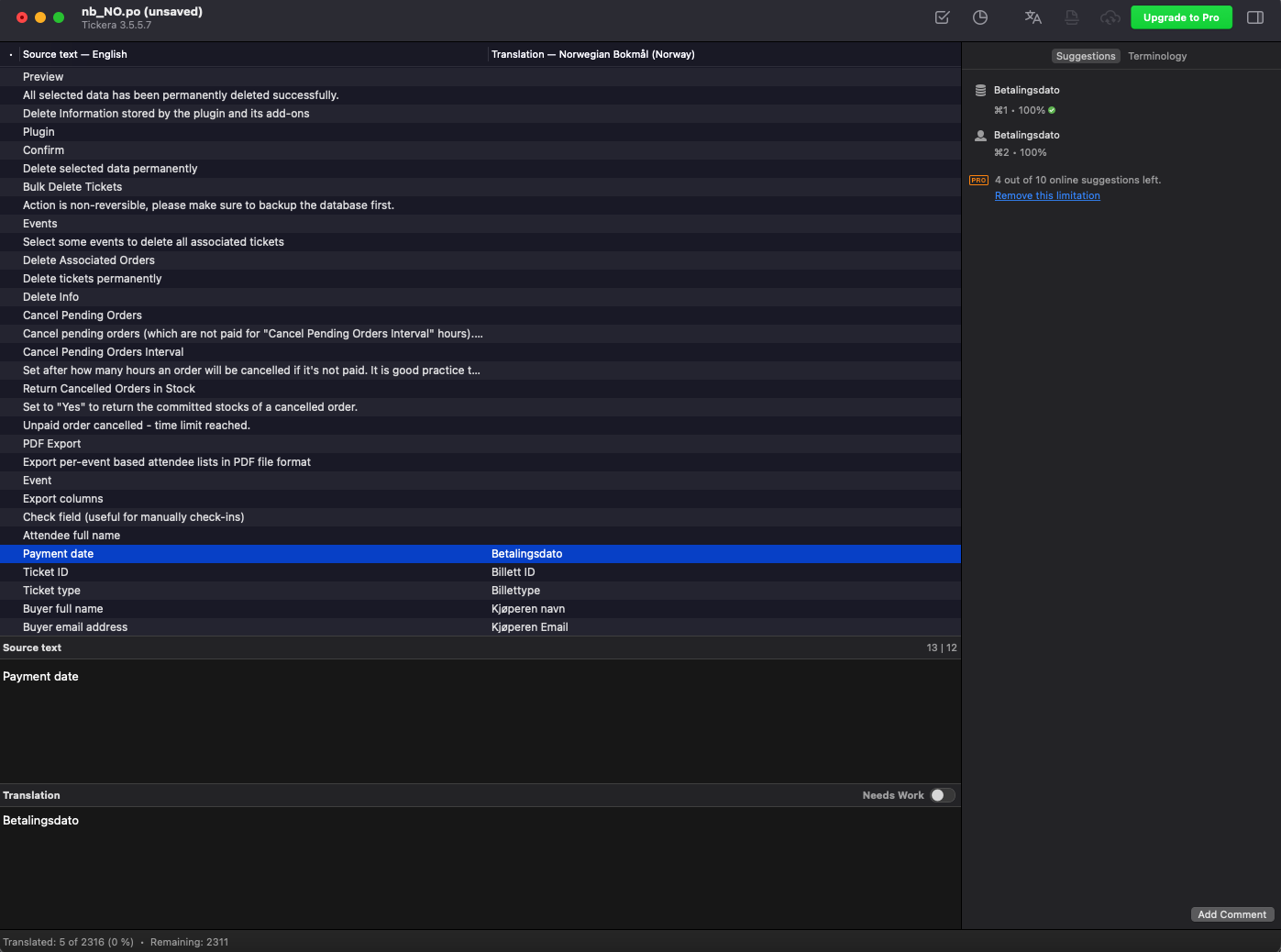
Task: Open the Remove this limitation link
Action: (1047, 196)
